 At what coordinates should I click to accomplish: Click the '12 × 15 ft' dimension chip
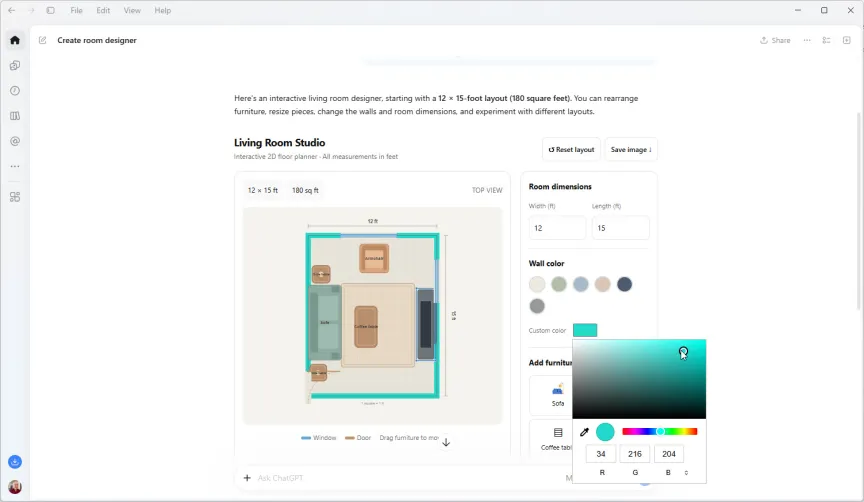[x=263, y=190]
